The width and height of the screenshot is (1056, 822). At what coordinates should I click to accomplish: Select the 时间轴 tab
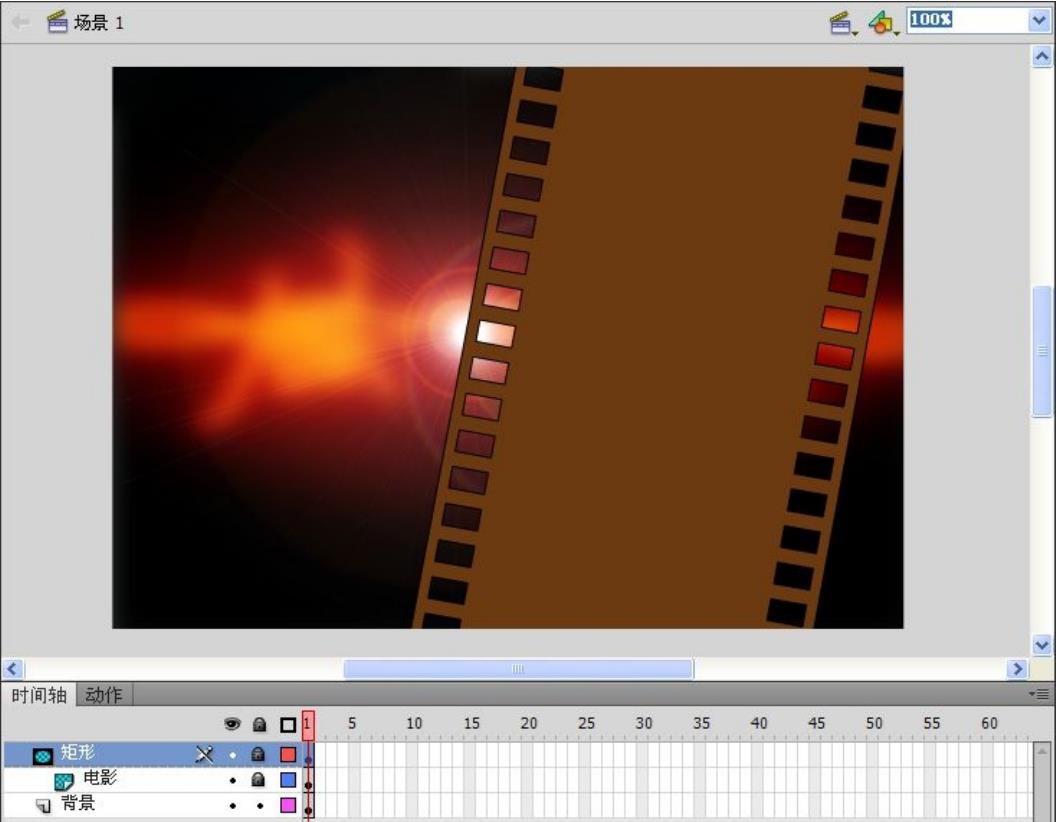38,694
